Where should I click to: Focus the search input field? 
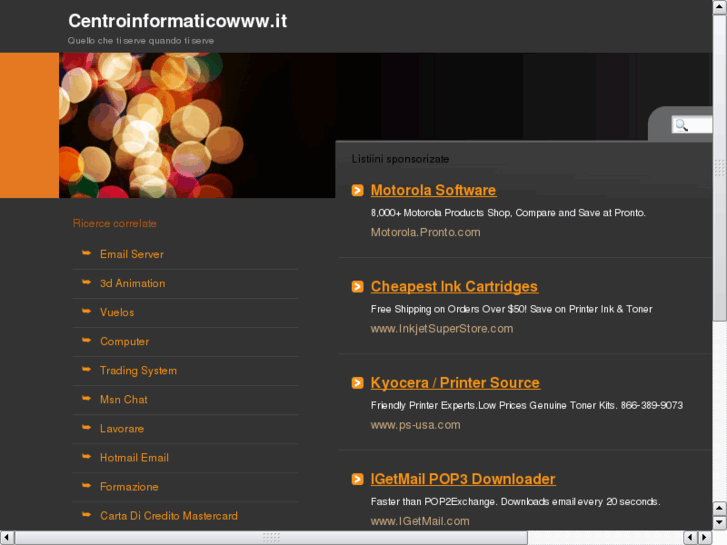(x=692, y=125)
